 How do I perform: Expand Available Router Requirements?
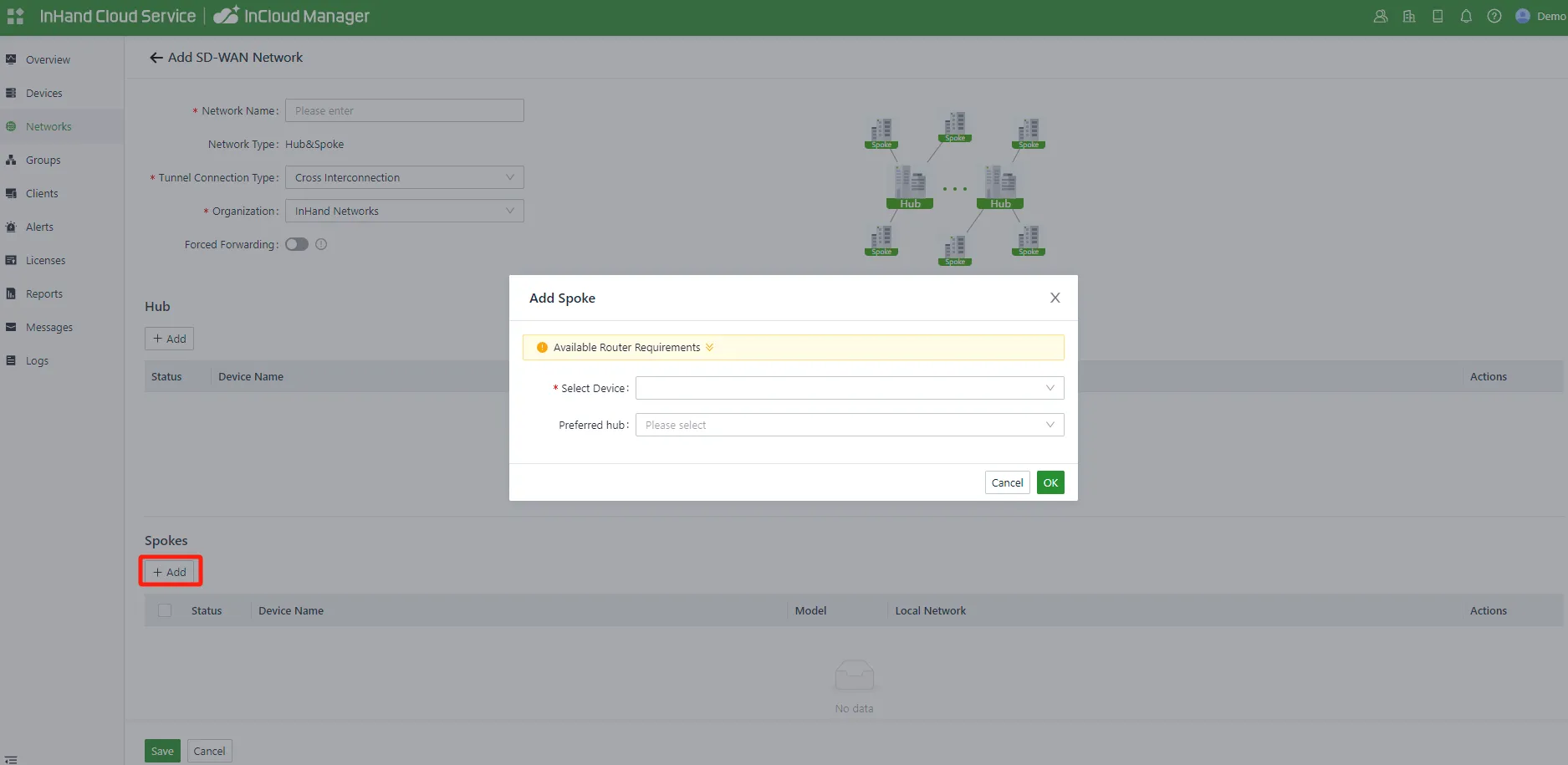tap(709, 347)
